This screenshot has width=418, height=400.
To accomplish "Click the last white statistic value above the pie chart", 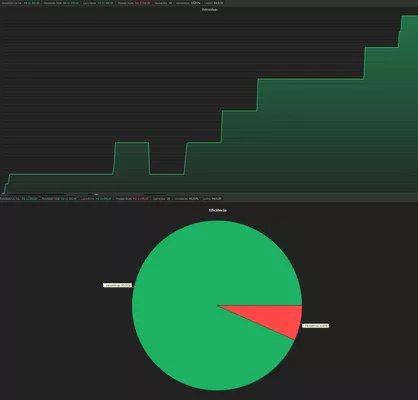I will (x=217, y=199).
